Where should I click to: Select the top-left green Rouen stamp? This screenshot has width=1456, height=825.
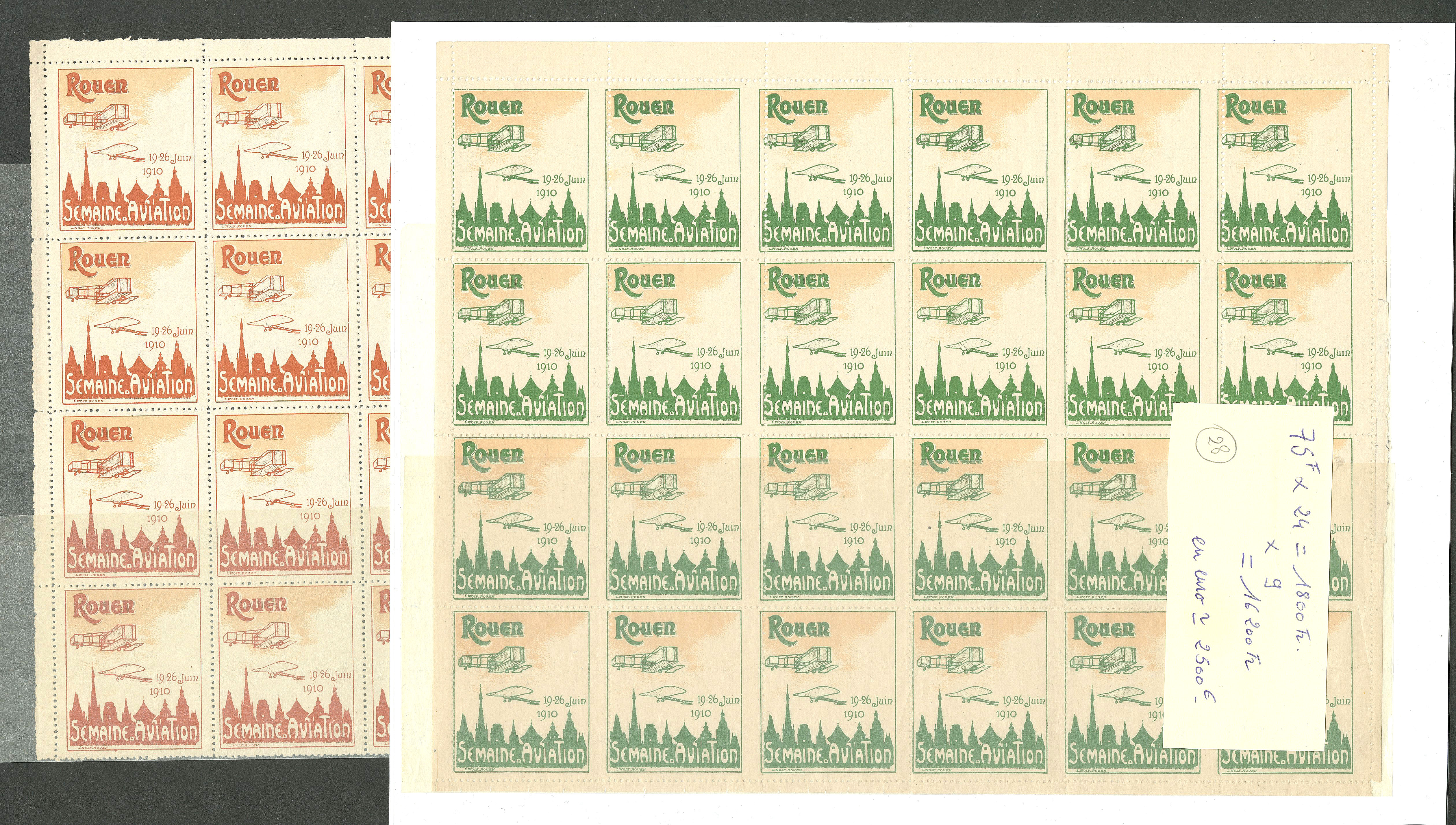point(520,170)
